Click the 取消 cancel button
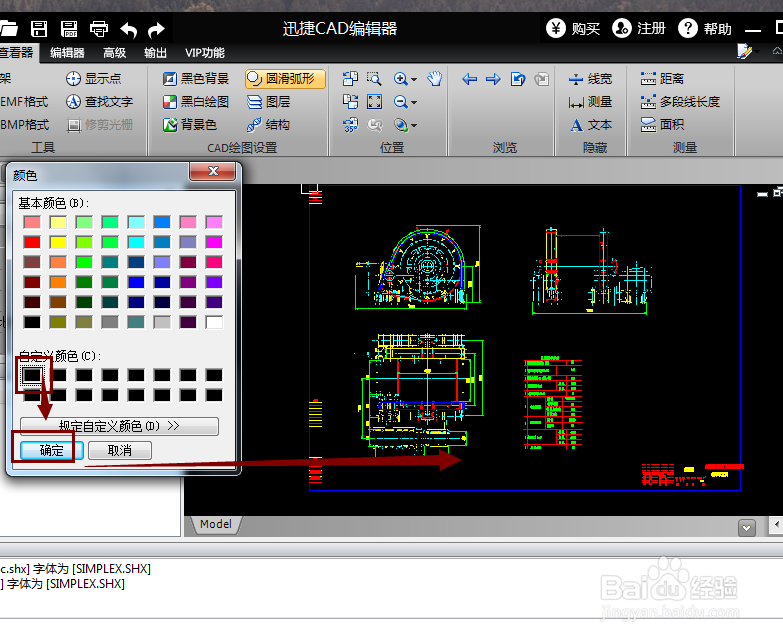The height and width of the screenshot is (639, 783). pyautogui.click(x=120, y=450)
